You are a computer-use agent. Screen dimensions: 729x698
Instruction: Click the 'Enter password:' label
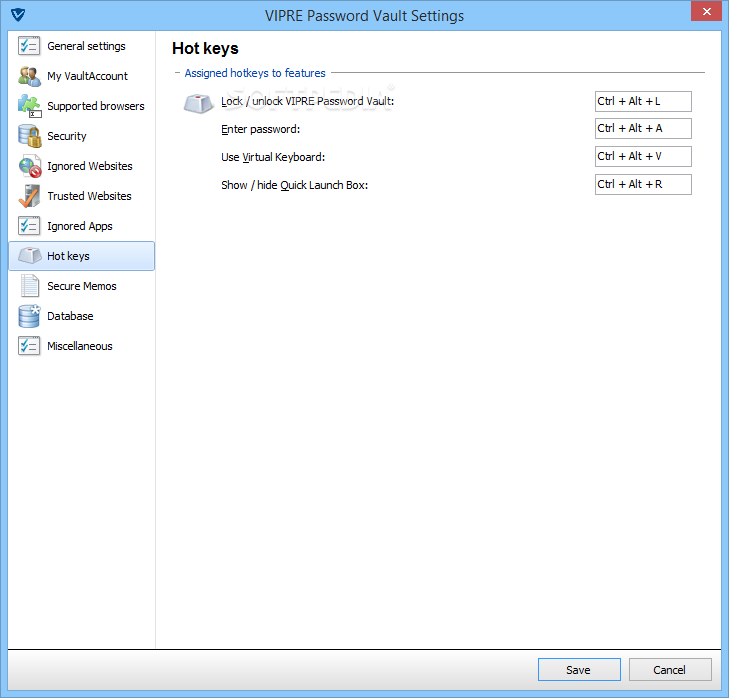260,129
